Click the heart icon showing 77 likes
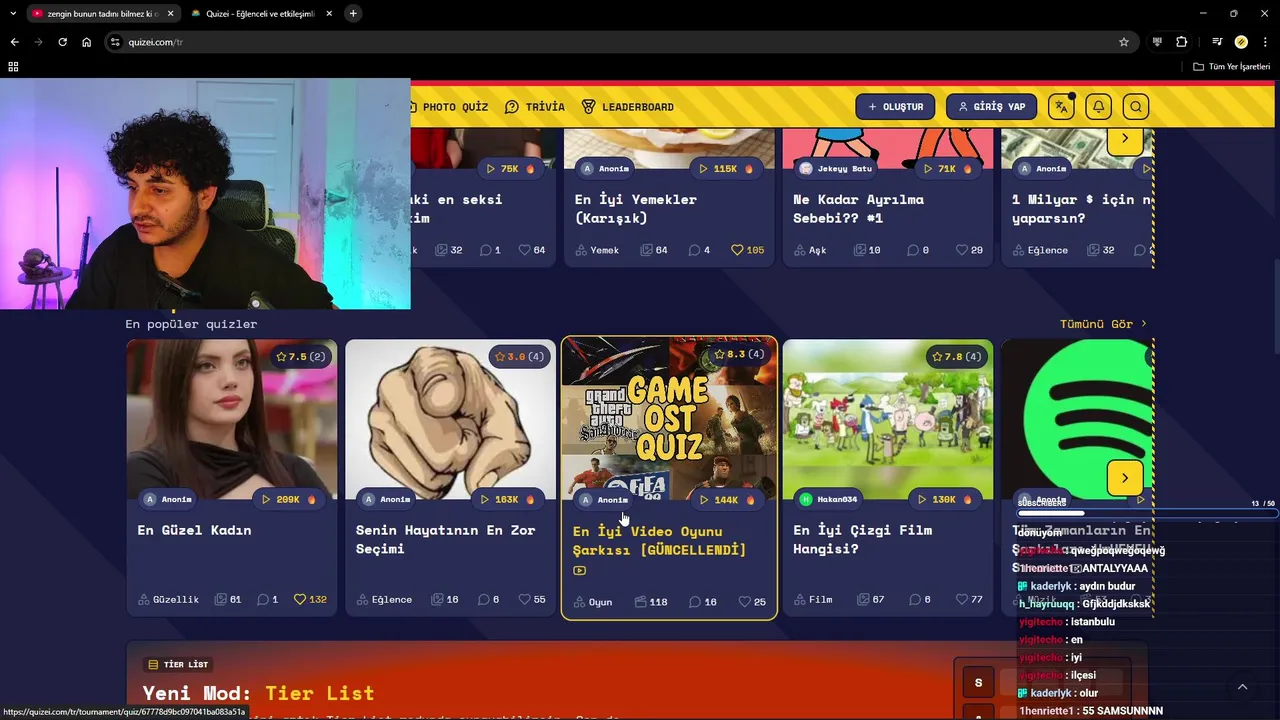This screenshot has width=1280, height=720. coord(962,600)
